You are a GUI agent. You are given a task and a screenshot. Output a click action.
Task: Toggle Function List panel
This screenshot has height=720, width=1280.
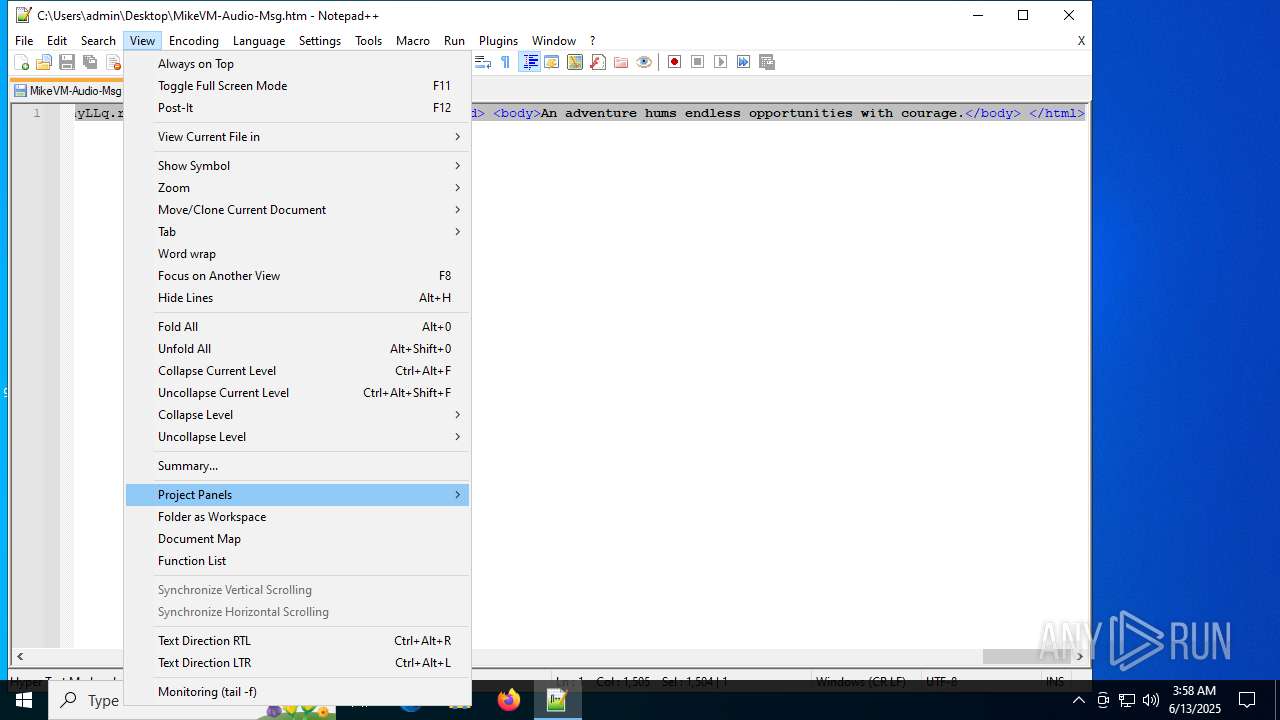[x=297, y=561]
